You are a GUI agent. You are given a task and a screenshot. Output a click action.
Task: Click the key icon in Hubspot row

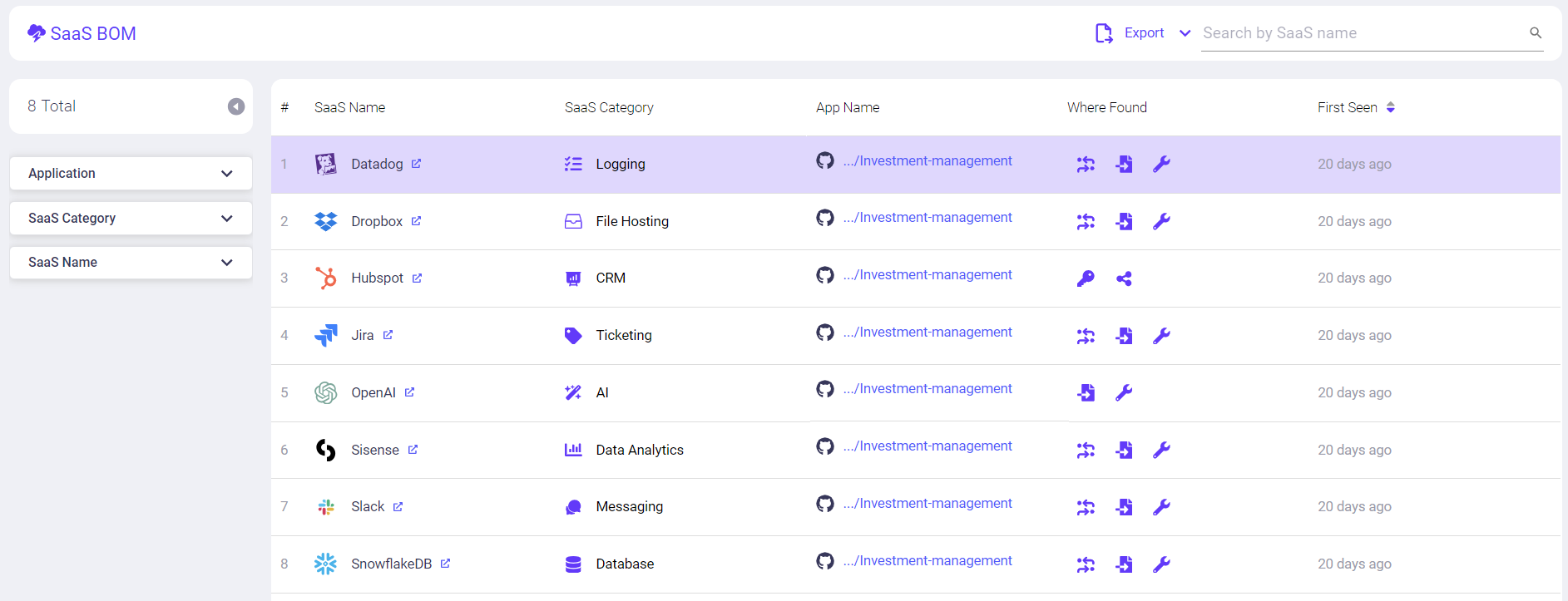point(1086,278)
